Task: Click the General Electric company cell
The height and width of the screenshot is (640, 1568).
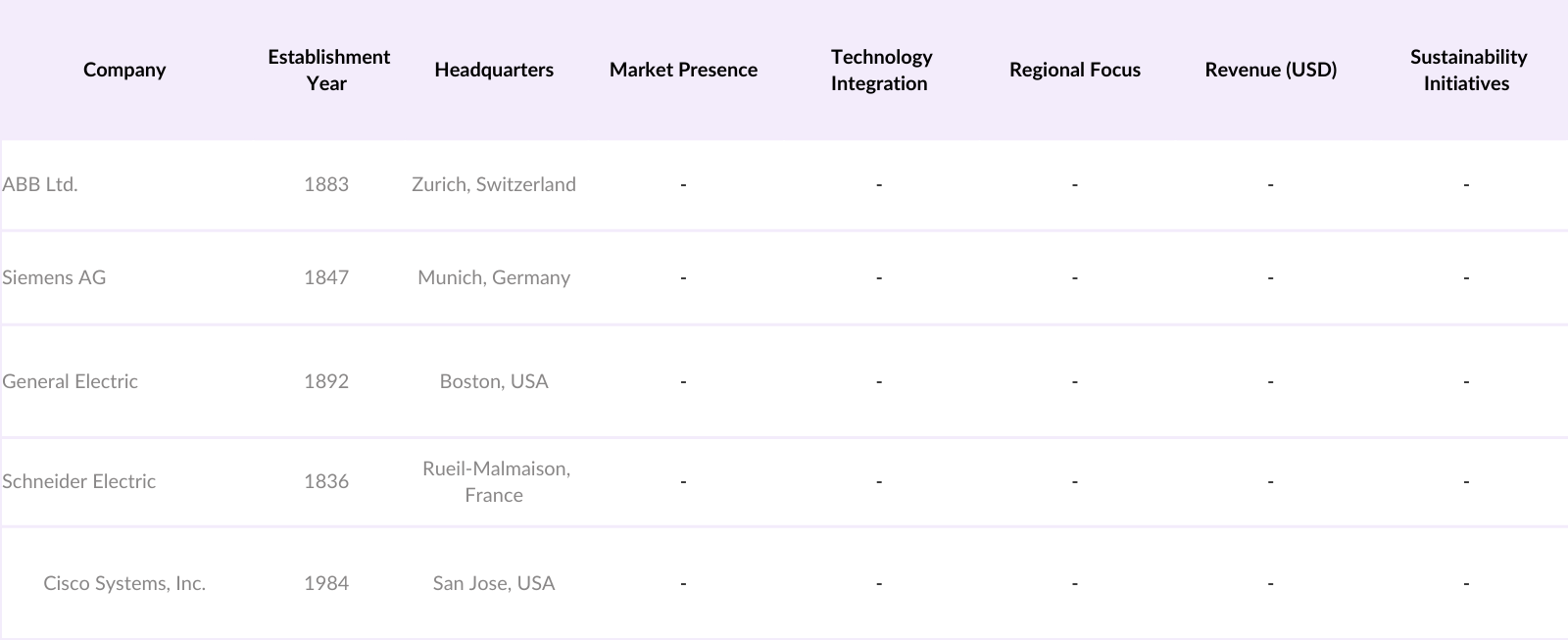Action: coord(71,381)
